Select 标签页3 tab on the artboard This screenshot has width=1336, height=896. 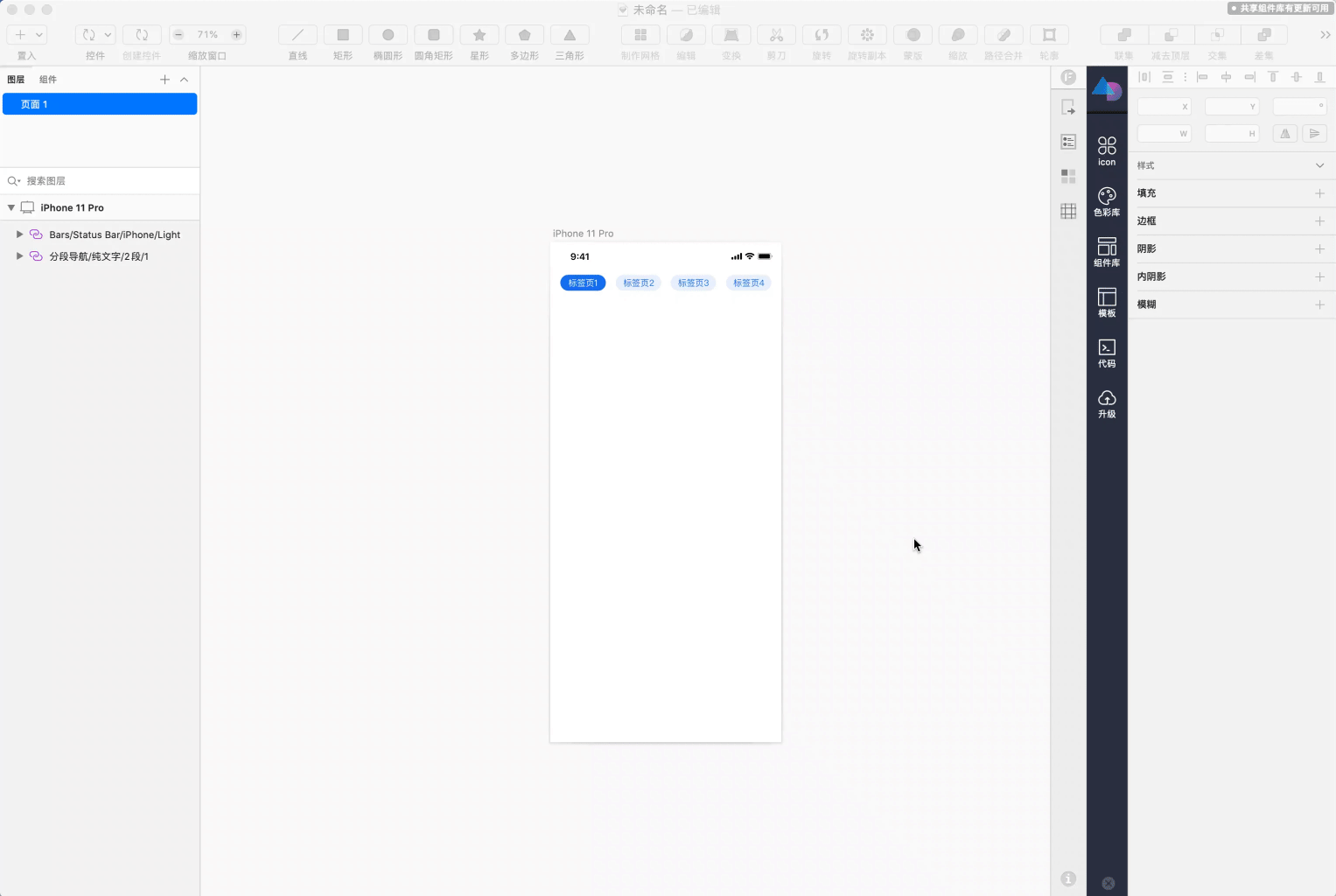(x=694, y=283)
